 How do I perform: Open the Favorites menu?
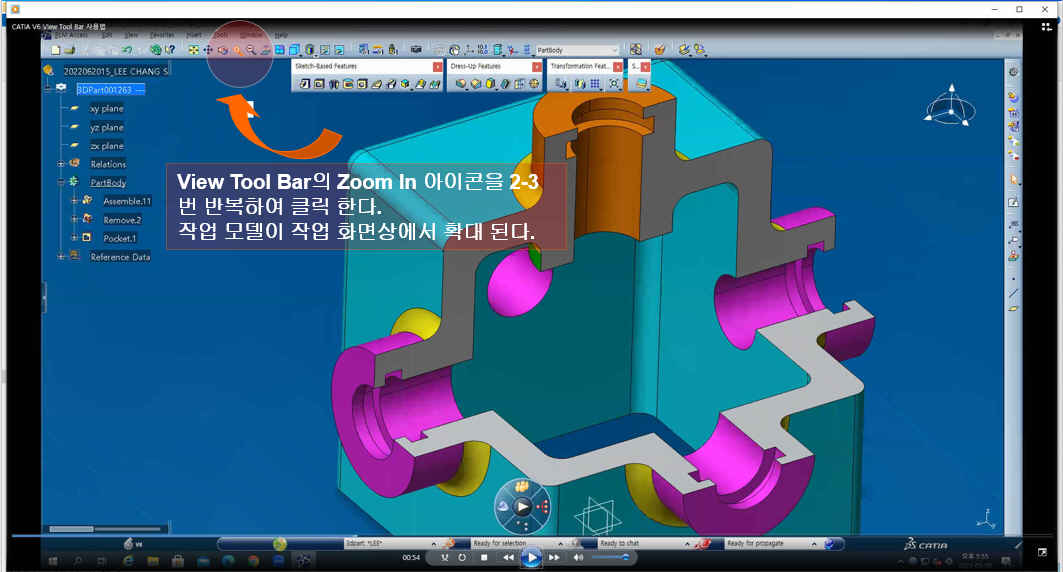coord(161,35)
